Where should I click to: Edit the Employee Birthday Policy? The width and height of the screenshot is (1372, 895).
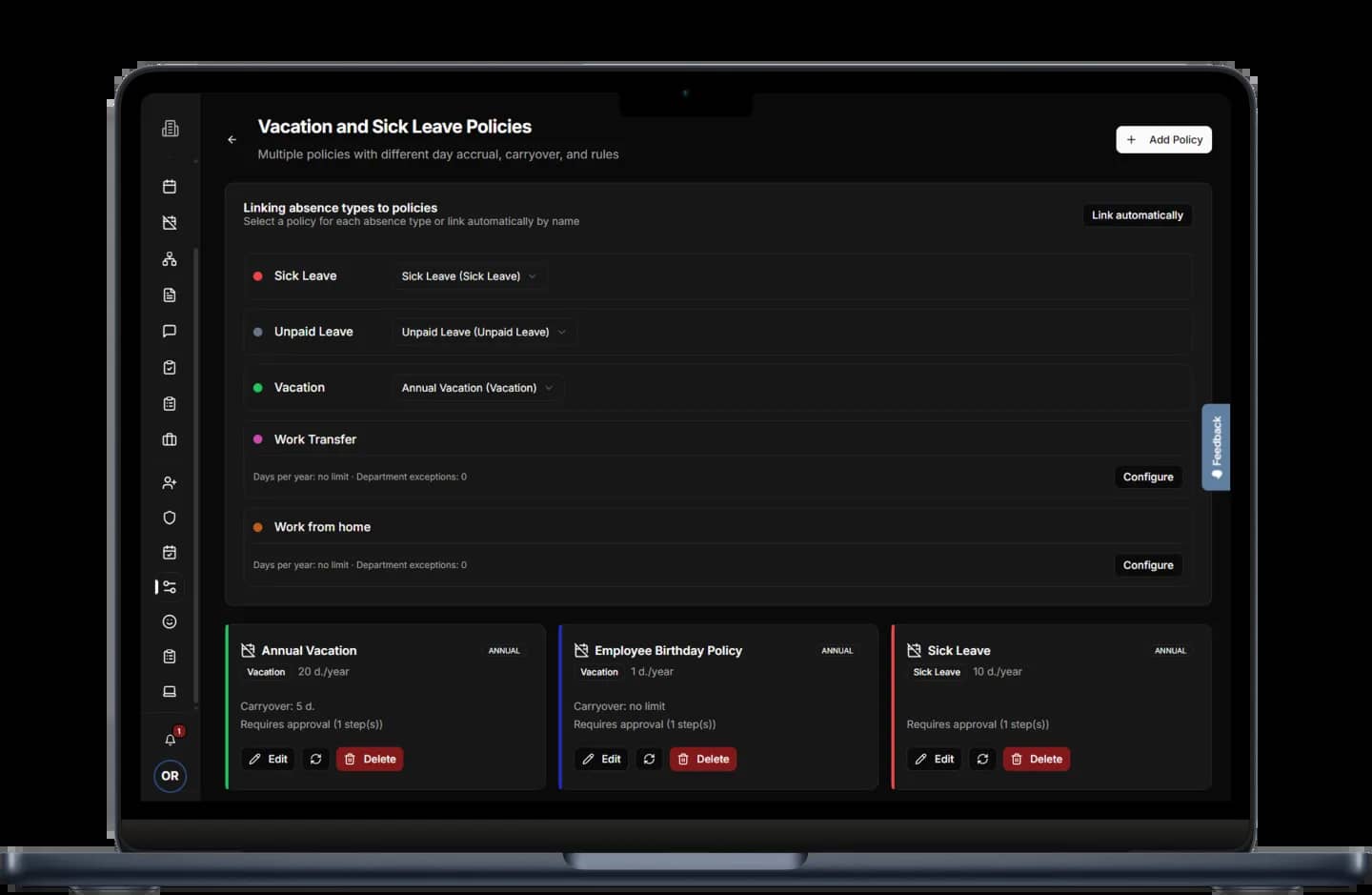[601, 759]
